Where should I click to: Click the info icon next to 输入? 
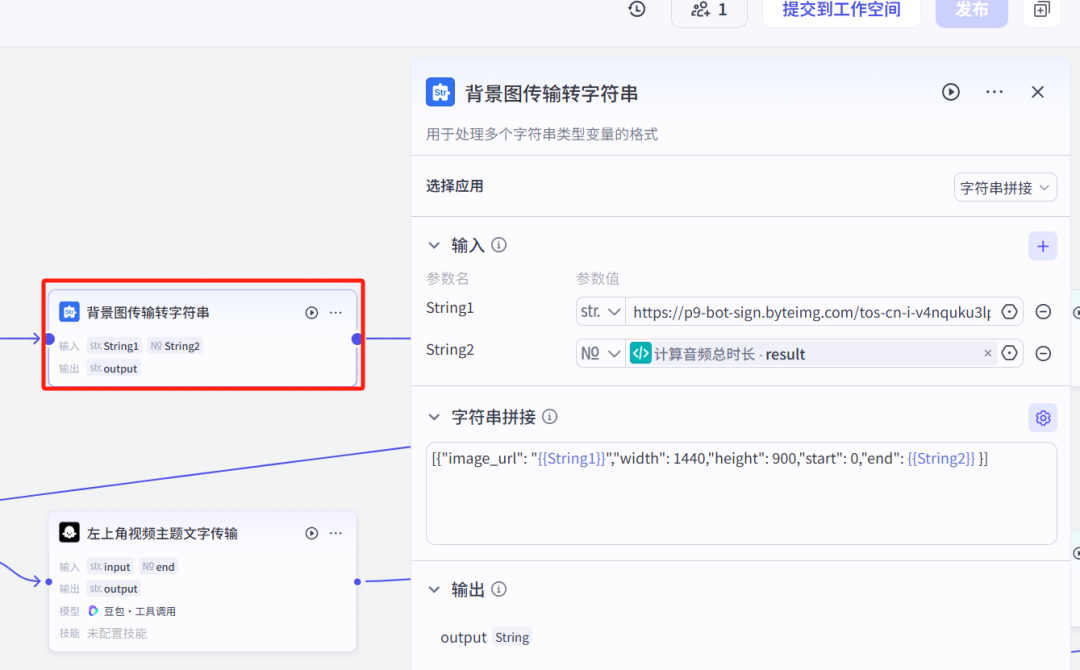(x=498, y=245)
